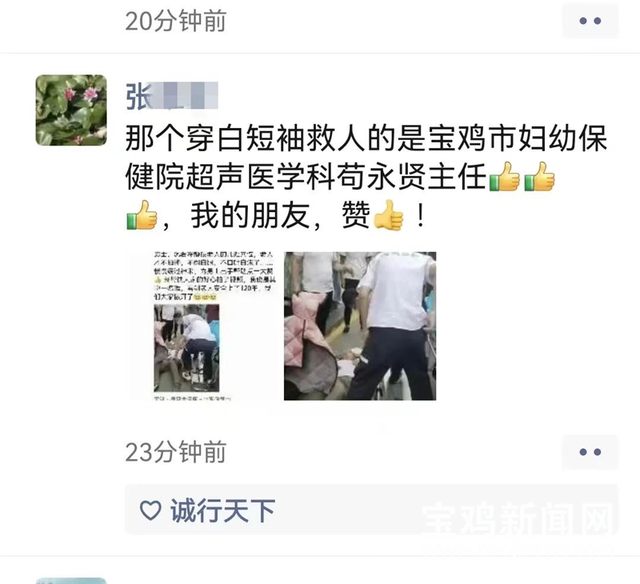
Task: Click the character 赞 in the post
Action: [x=357, y=215]
